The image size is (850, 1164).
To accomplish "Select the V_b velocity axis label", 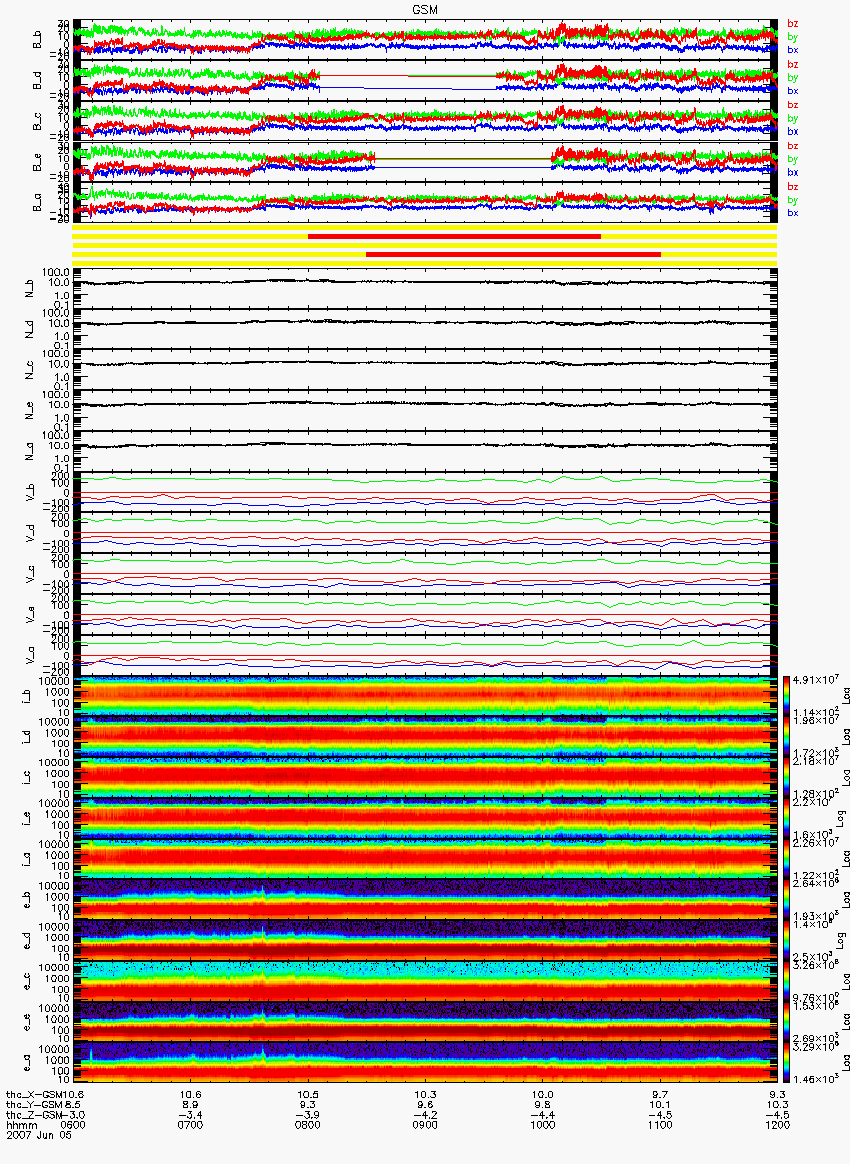I will (x=30, y=493).
